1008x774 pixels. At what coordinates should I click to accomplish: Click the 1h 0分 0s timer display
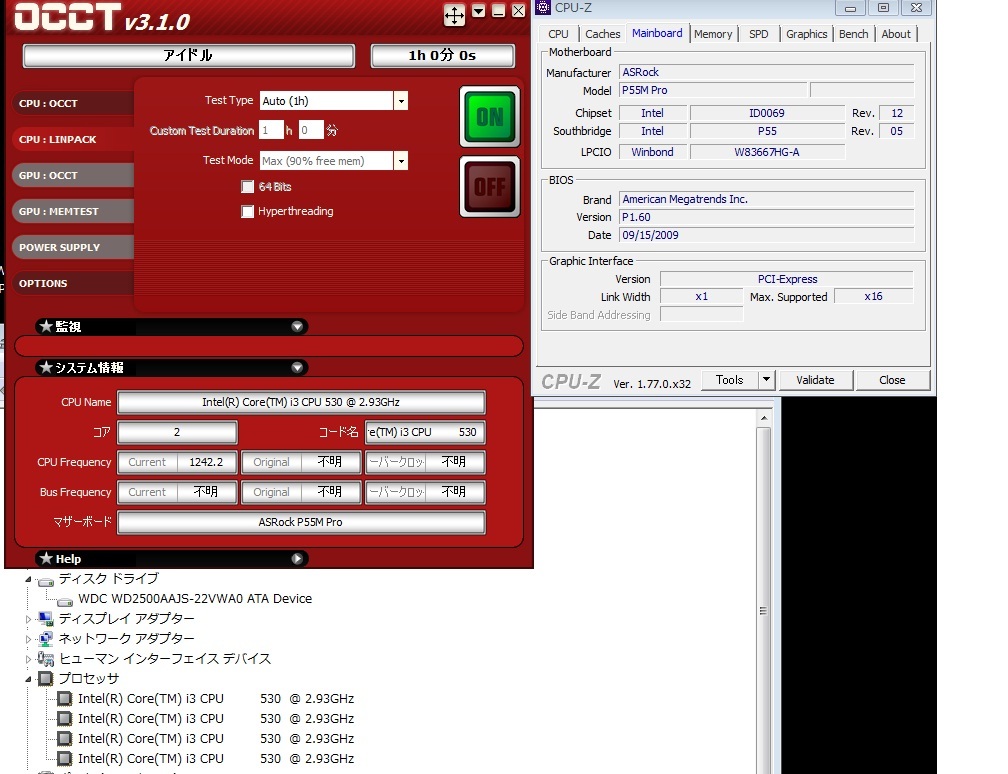point(442,55)
